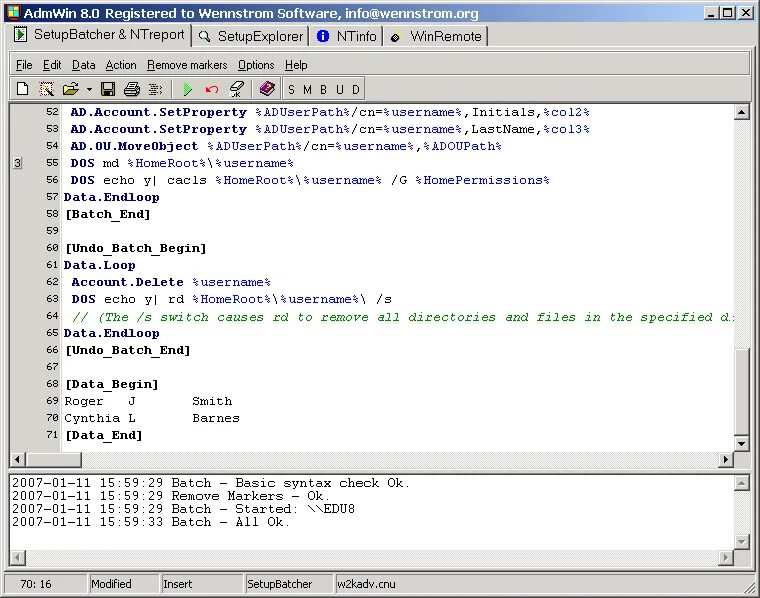Click the log pane horizontal right arrow

pyautogui.click(x=725, y=558)
